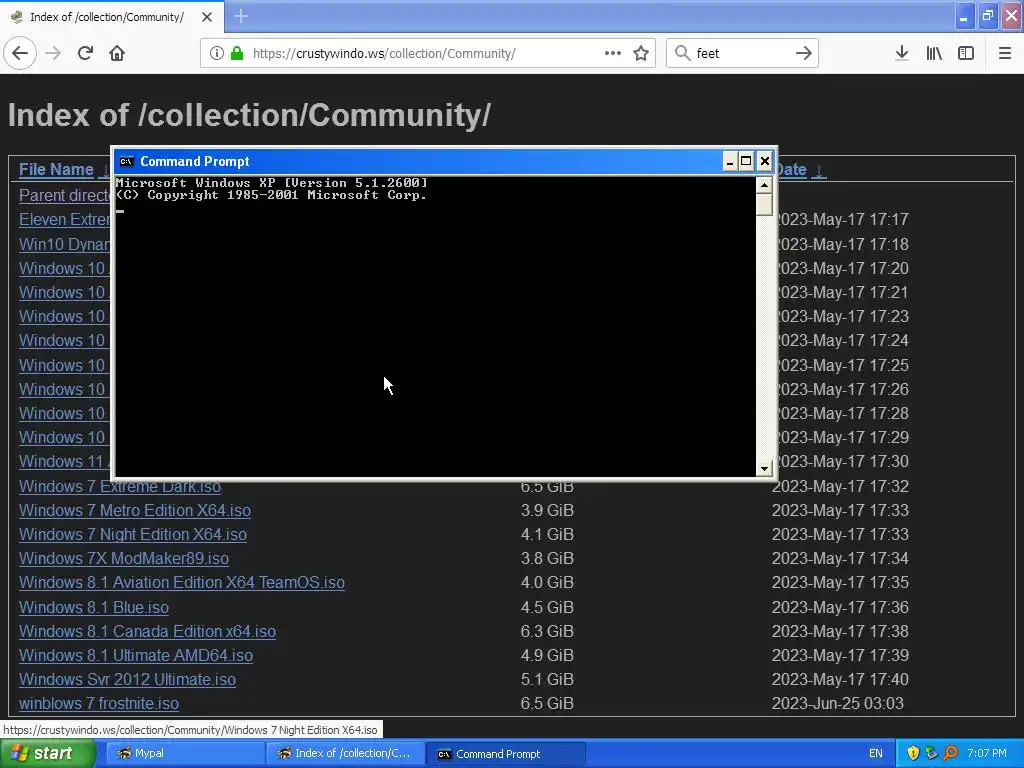Download Windows 7 Night Edition X64.iso
The height and width of the screenshot is (768, 1024).
pyautogui.click(x=133, y=534)
